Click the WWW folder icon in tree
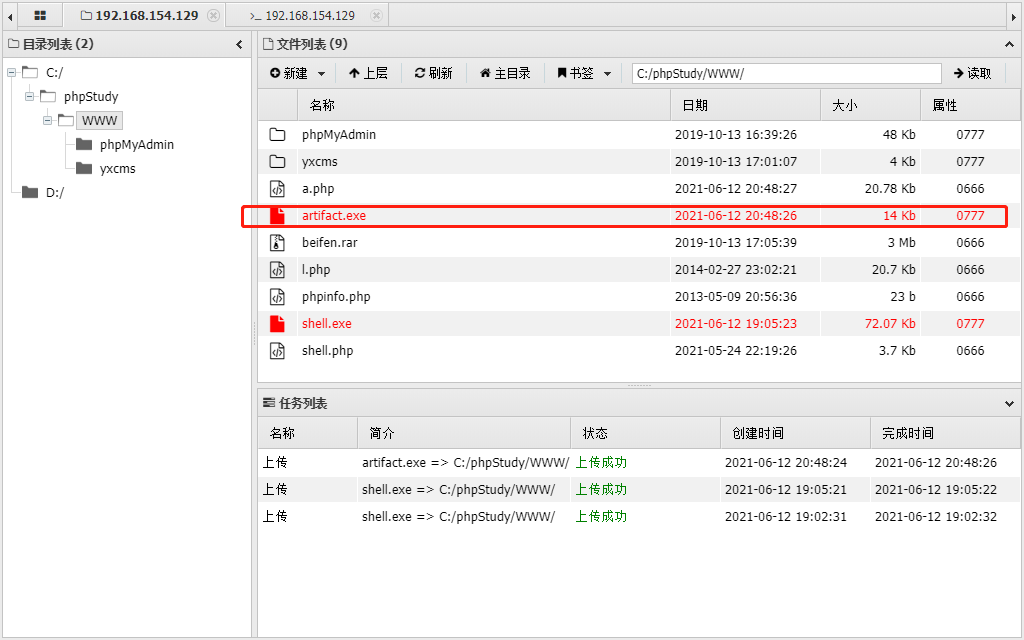1024x640 pixels. [x=65, y=120]
